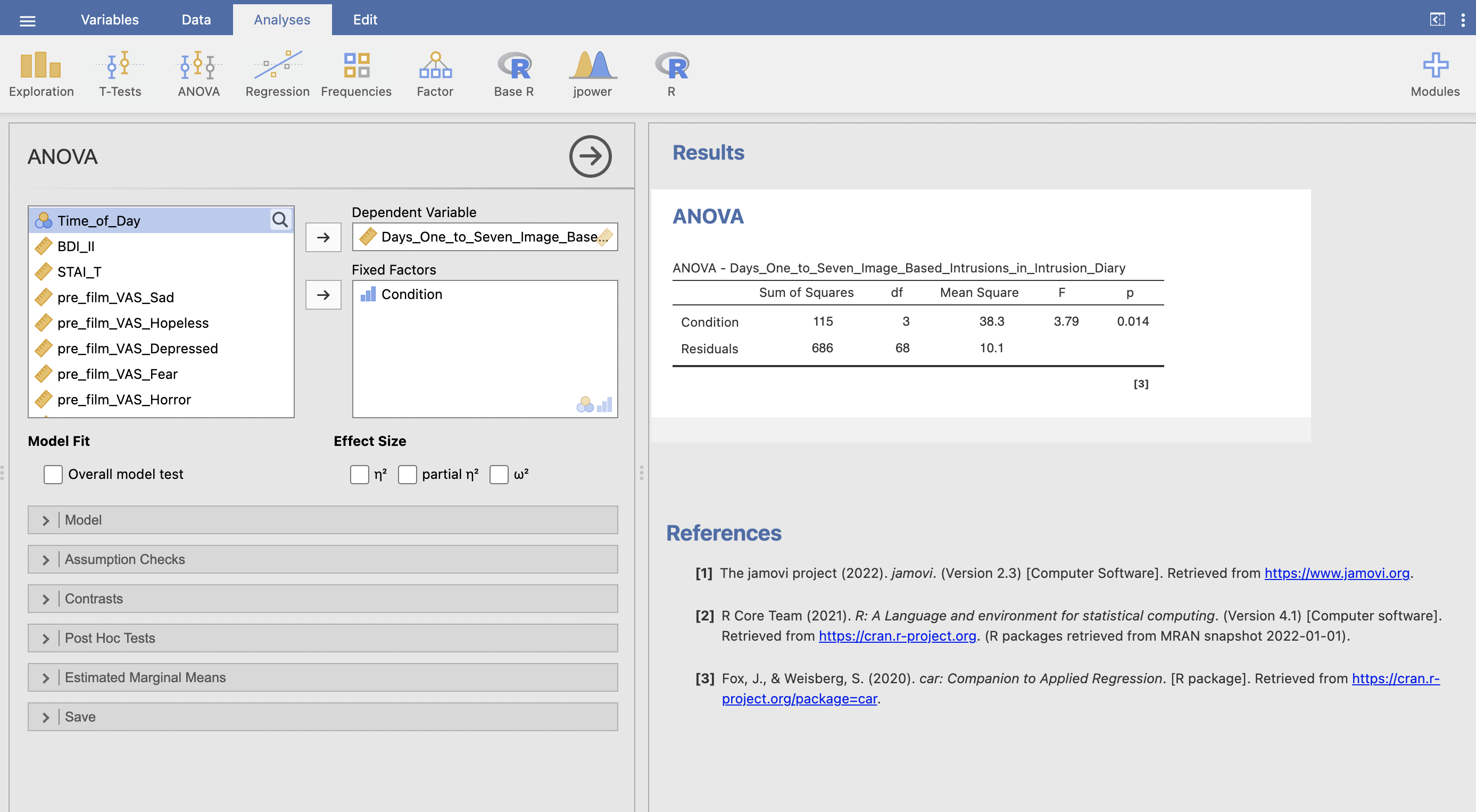Switch to the Analyses tab
The image size is (1476, 812).
[x=282, y=20]
